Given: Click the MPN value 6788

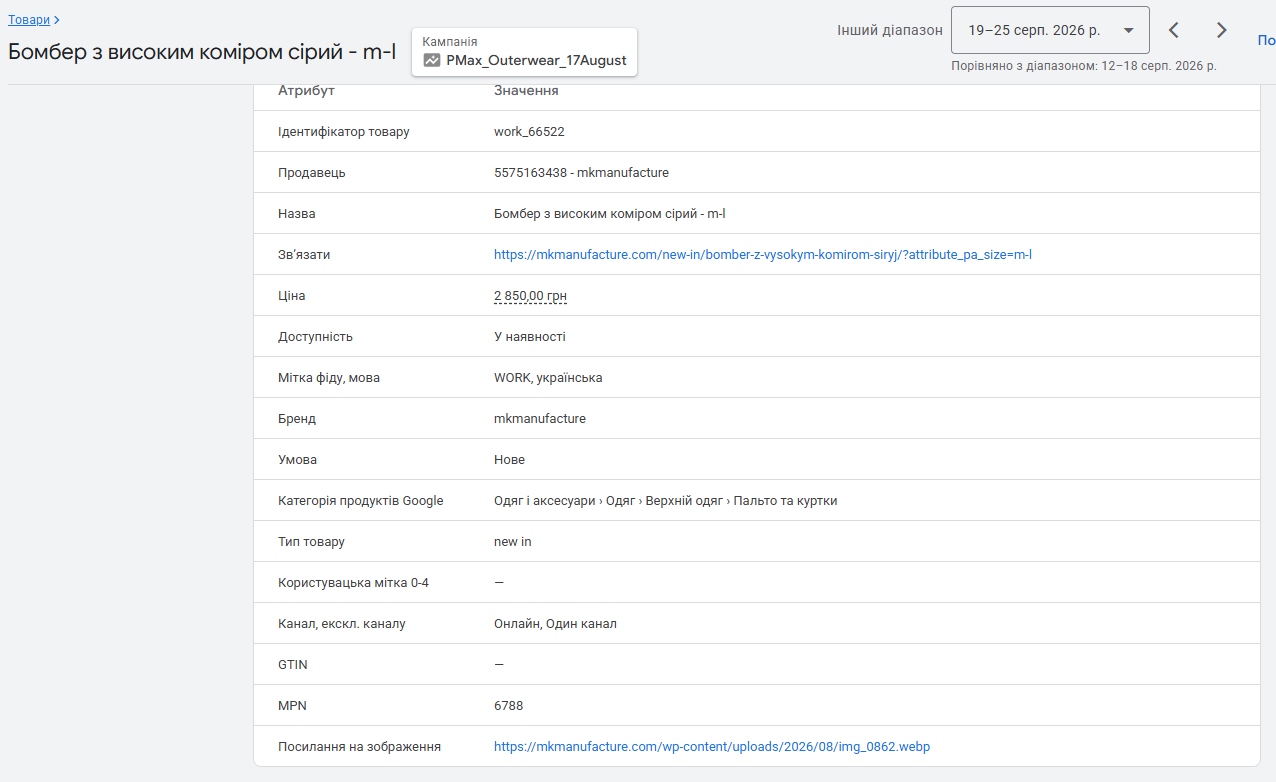Looking at the screenshot, I should click(x=508, y=706).
